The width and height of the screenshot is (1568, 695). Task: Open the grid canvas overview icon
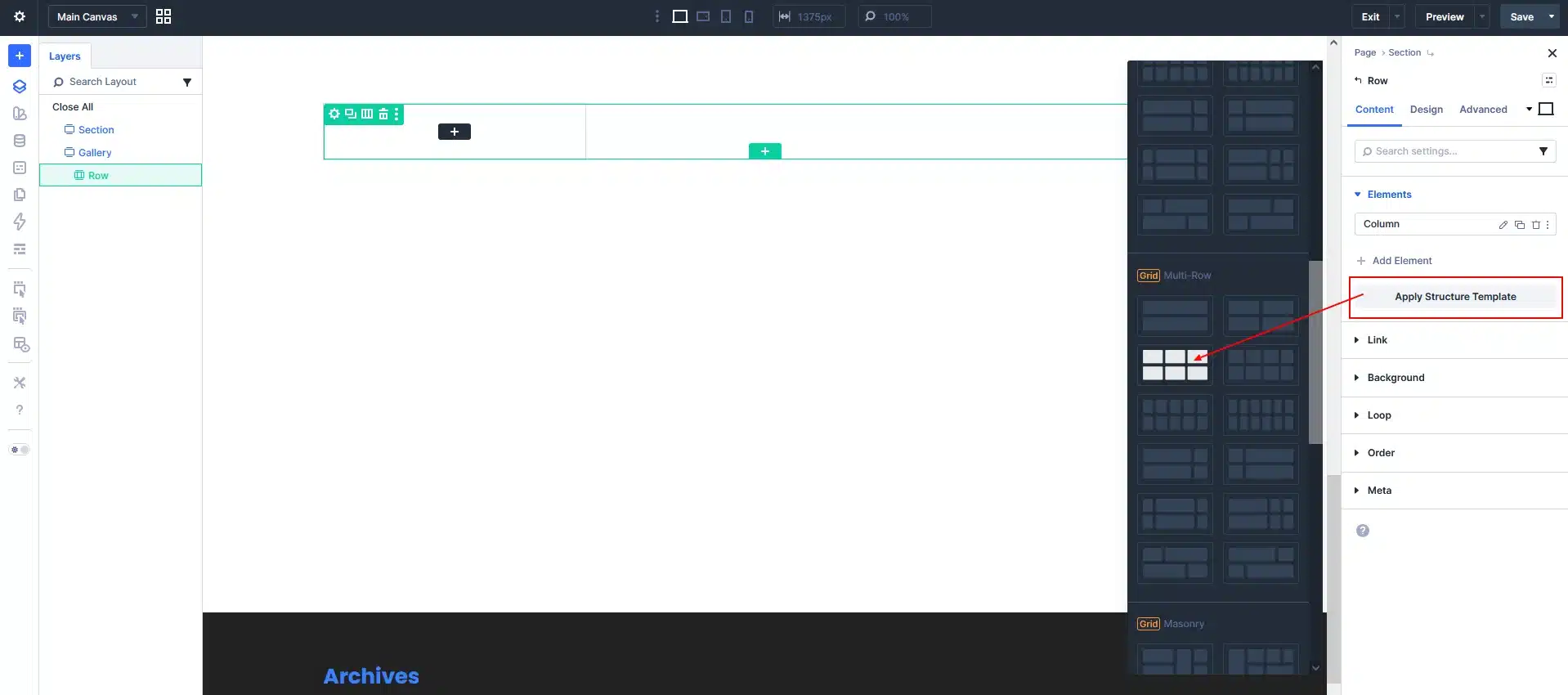(x=164, y=16)
